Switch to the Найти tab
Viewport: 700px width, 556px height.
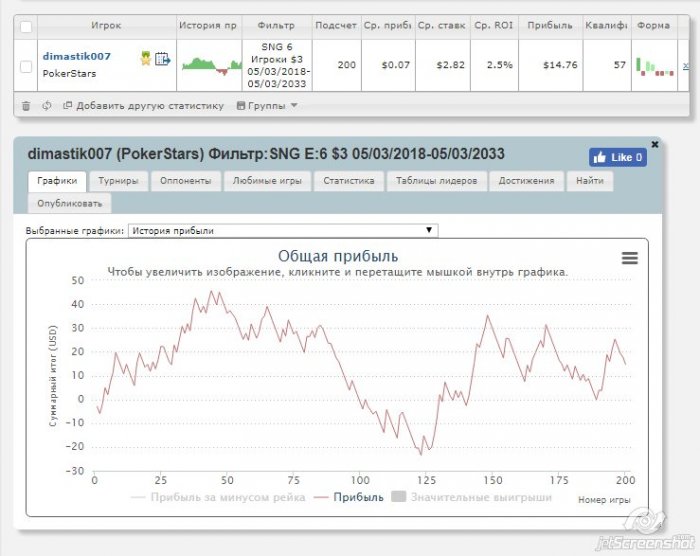click(590, 181)
